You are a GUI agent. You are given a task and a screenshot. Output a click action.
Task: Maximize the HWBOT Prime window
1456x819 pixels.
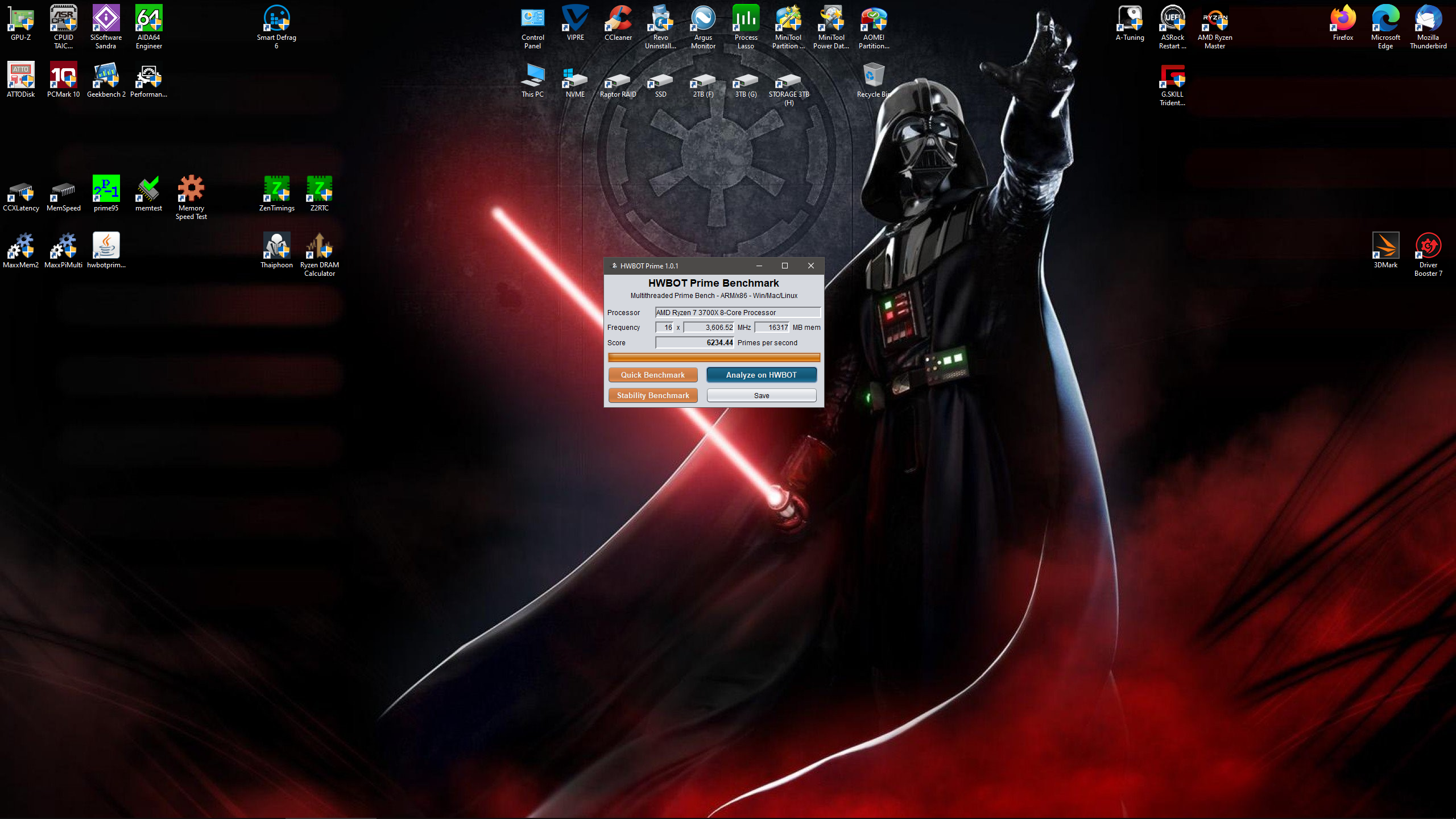[x=785, y=266]
